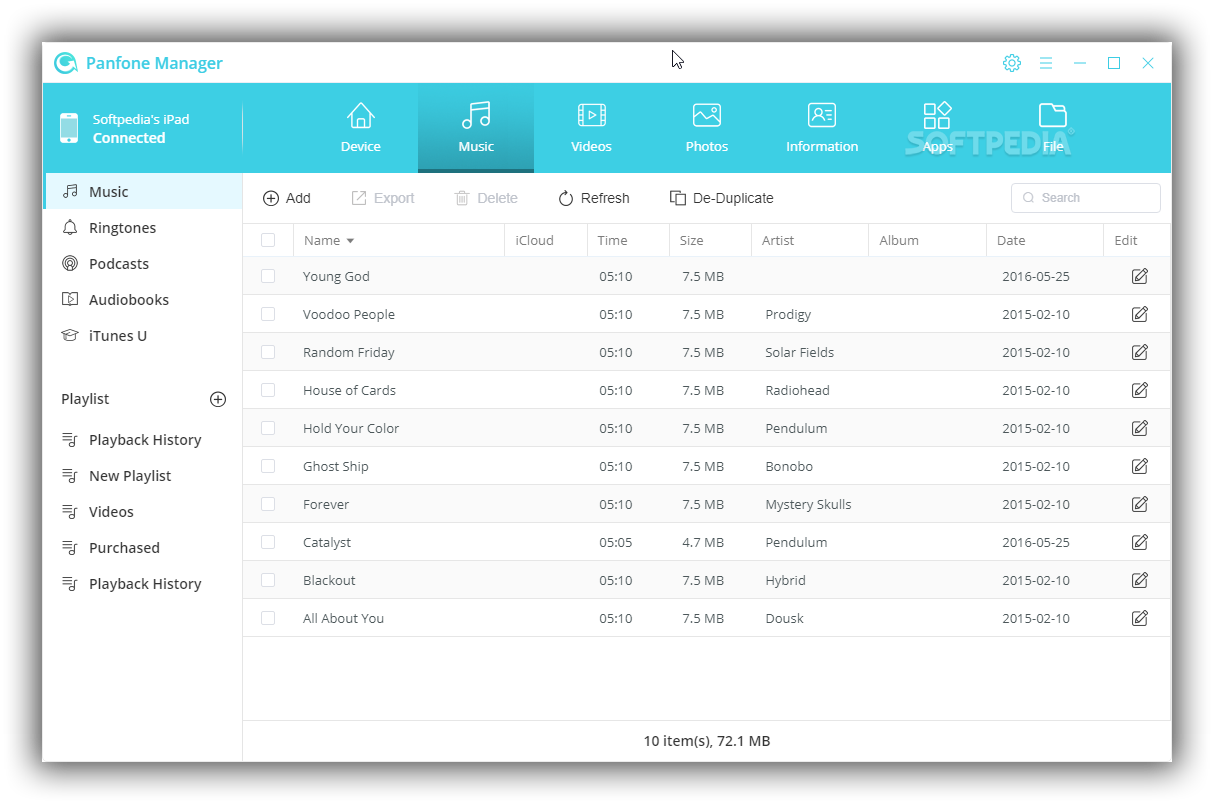Toggle the select-all checkbox in header
1214x804 pixels.
(x=268, y=240)
